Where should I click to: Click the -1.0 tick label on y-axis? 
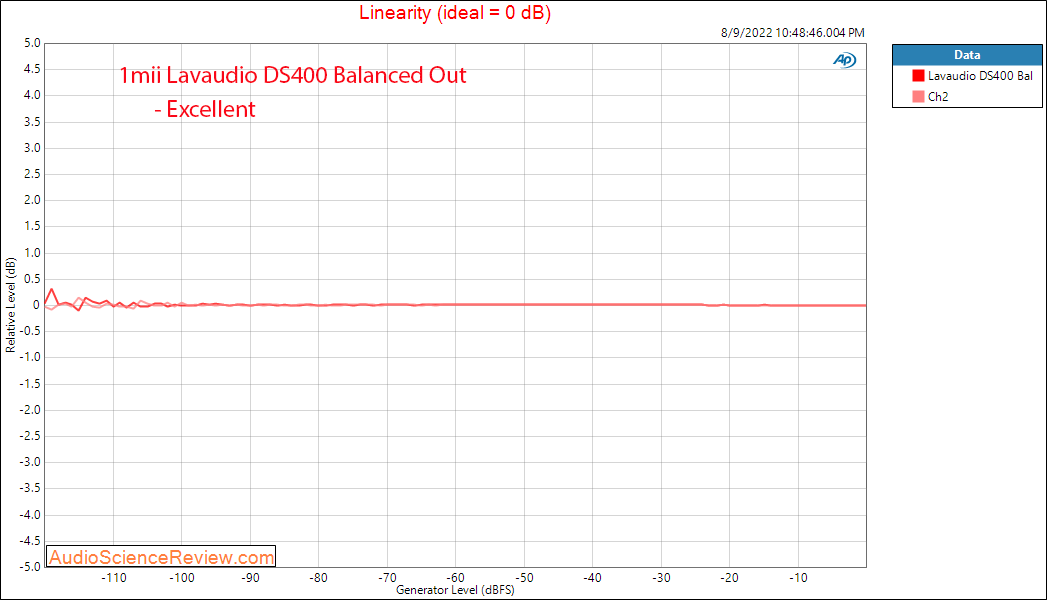(x=30, y=357)
